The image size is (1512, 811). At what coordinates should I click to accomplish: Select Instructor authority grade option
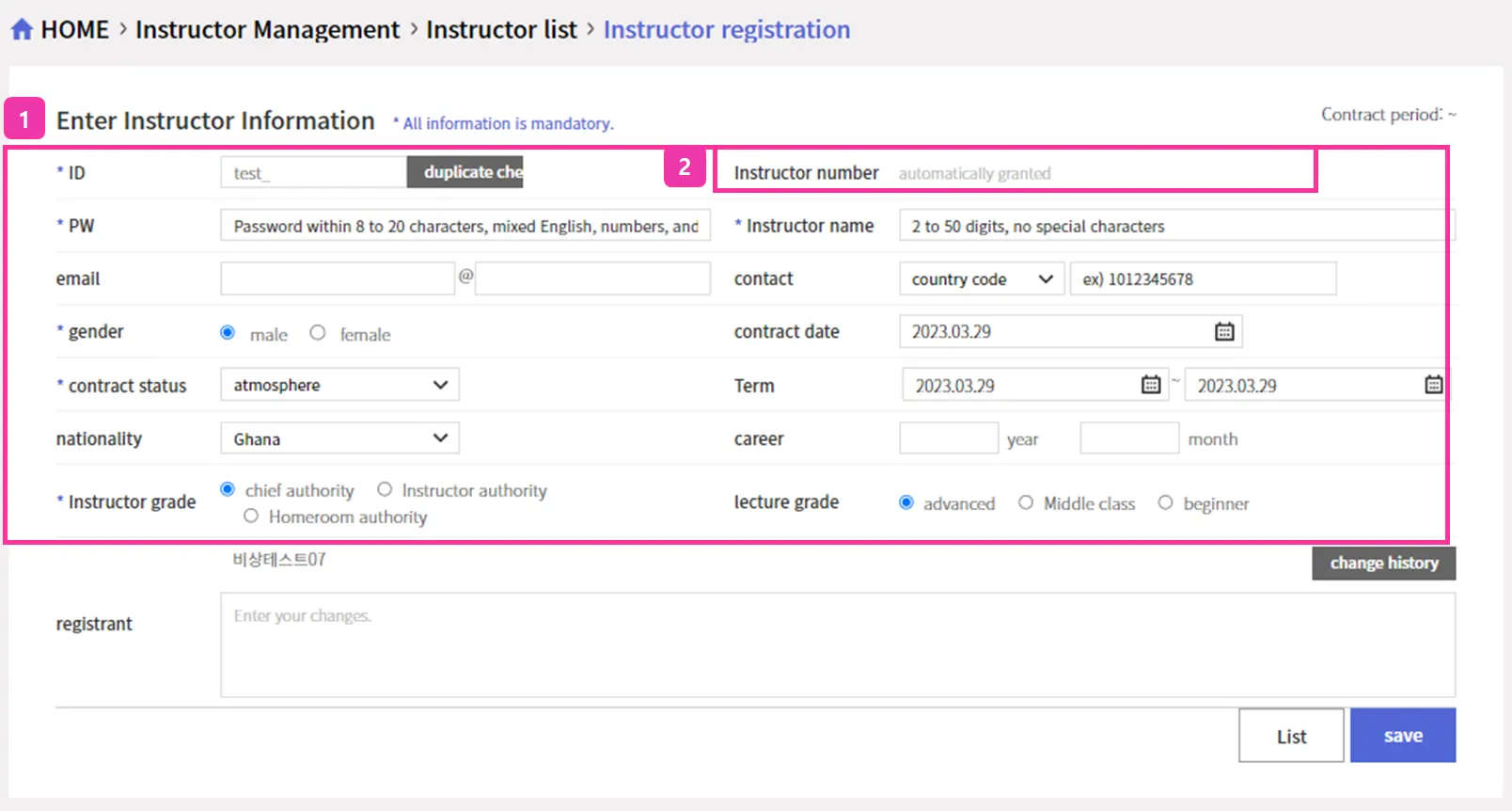385,489
